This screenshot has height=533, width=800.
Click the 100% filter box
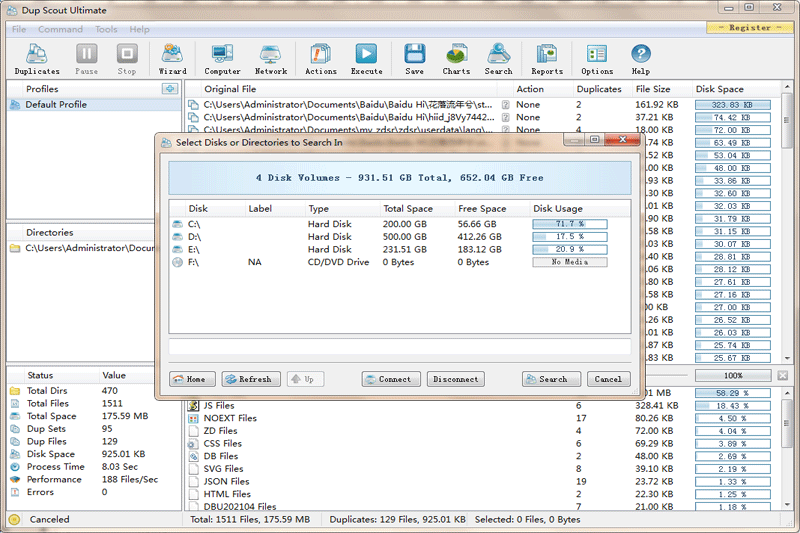point(733,375)
